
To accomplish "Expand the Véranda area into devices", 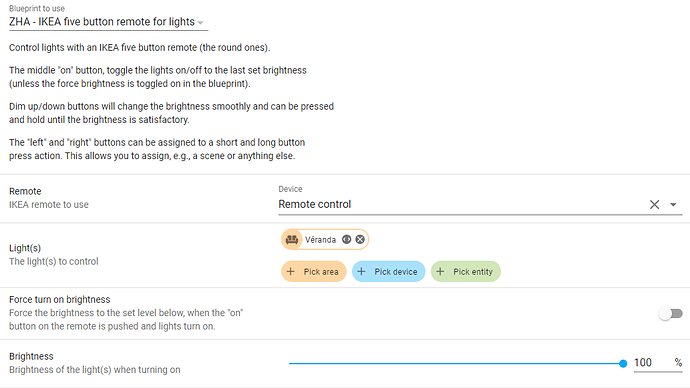I will point(347,239).
